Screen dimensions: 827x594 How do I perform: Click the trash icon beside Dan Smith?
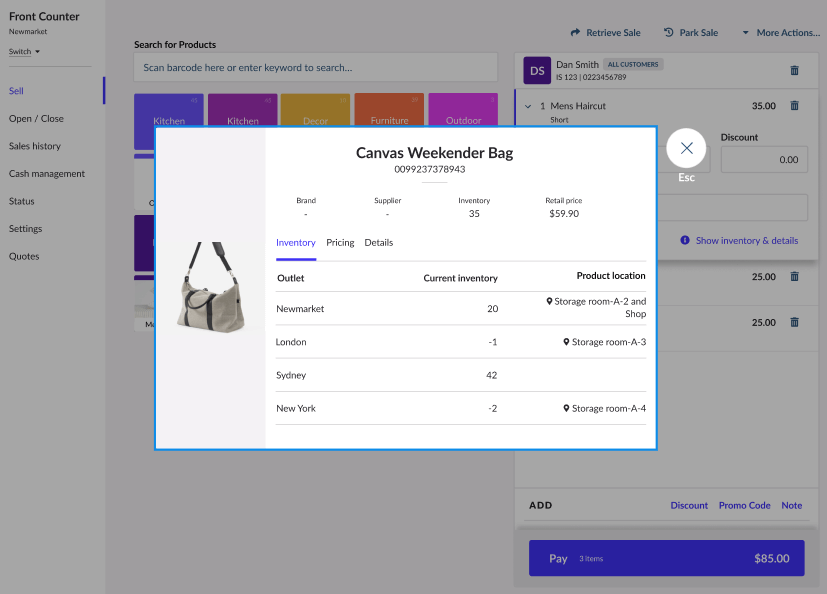click(794, 70)
